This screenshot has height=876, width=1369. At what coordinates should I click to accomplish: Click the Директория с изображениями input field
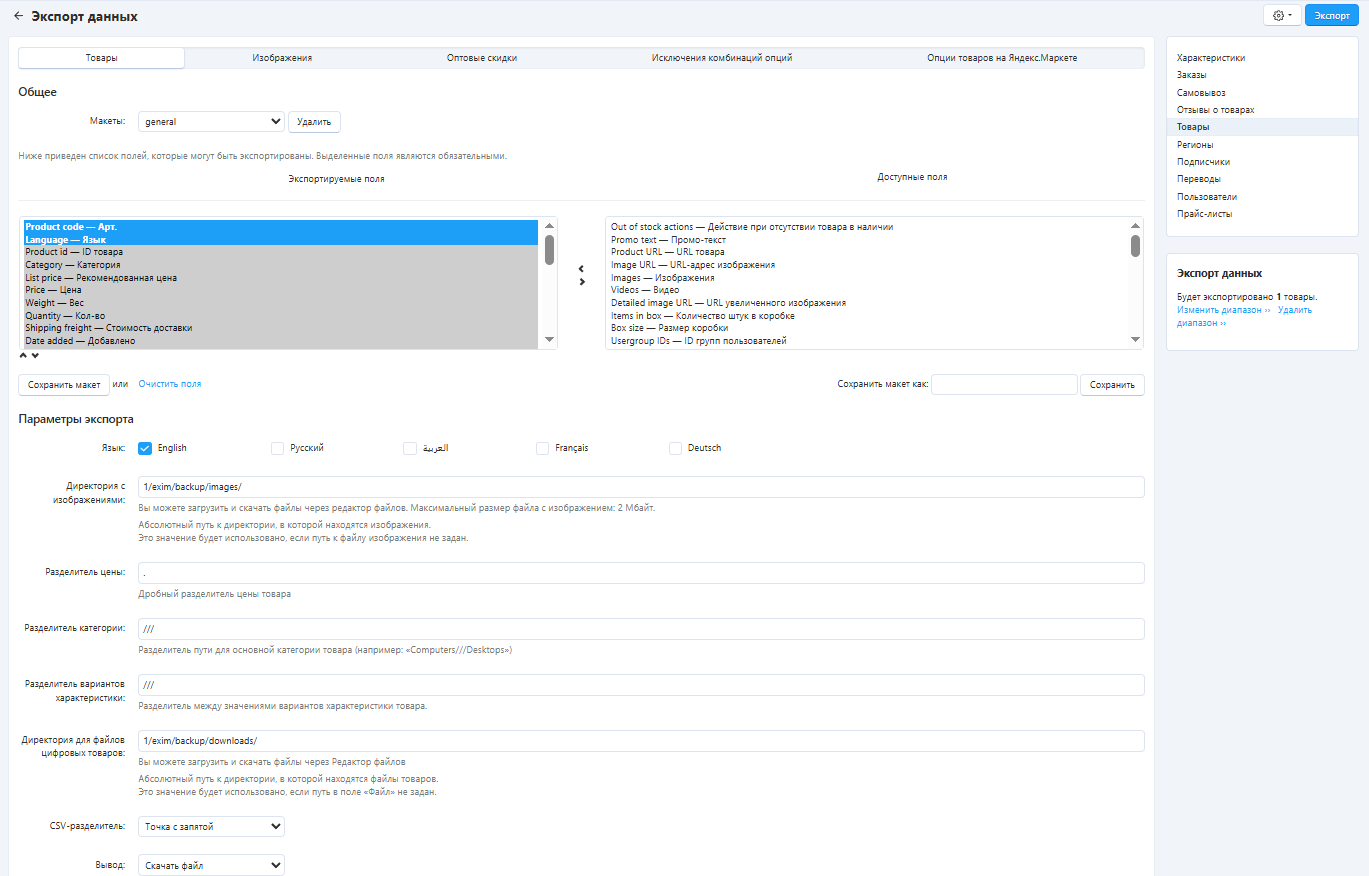641,487
